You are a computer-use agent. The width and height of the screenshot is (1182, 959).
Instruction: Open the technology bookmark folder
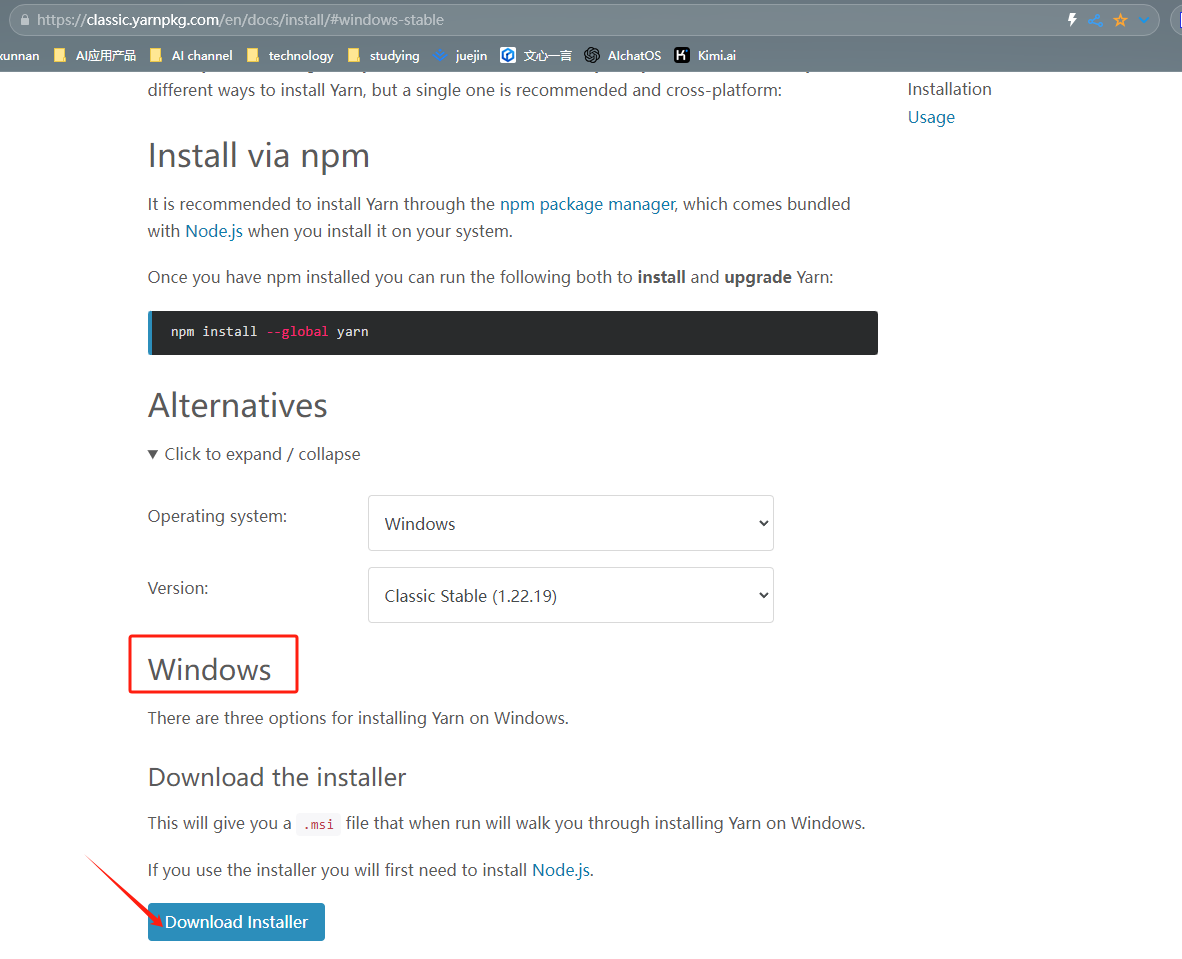[290, 56]
